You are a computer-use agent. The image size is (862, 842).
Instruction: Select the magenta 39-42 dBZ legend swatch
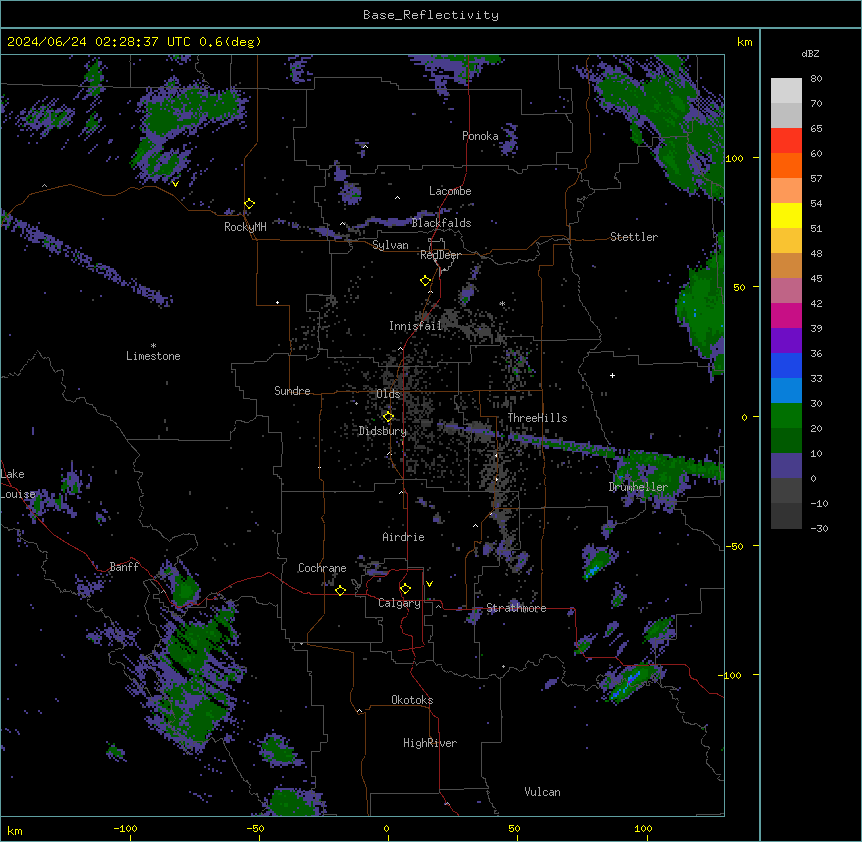(786, 316)
